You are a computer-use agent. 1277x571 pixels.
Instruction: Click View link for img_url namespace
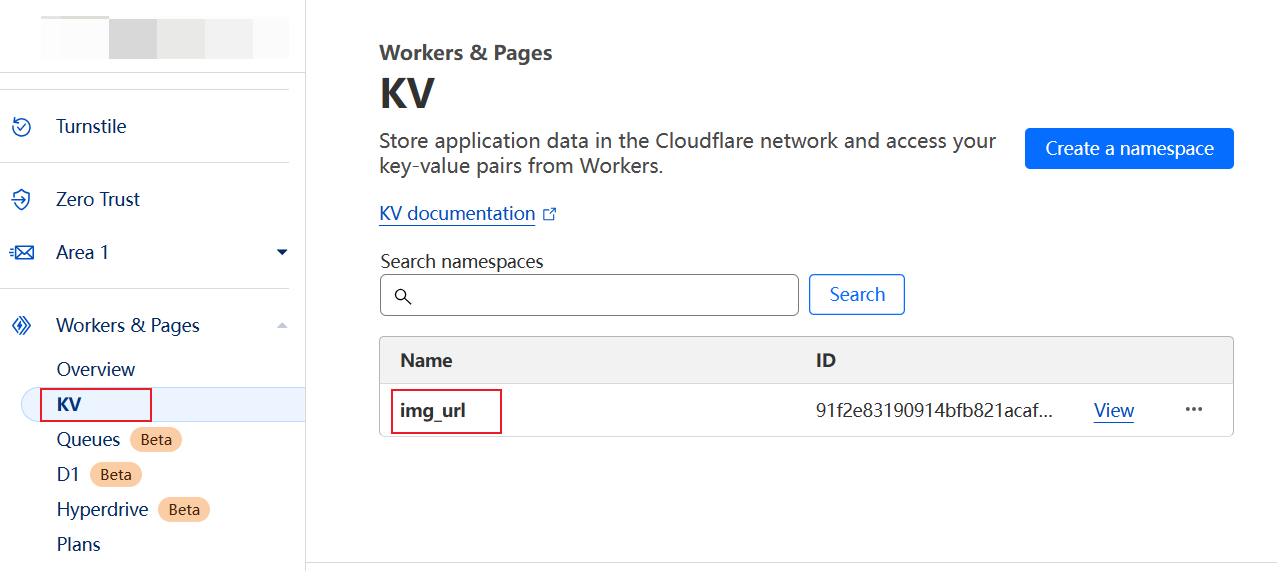(1113, 410)
